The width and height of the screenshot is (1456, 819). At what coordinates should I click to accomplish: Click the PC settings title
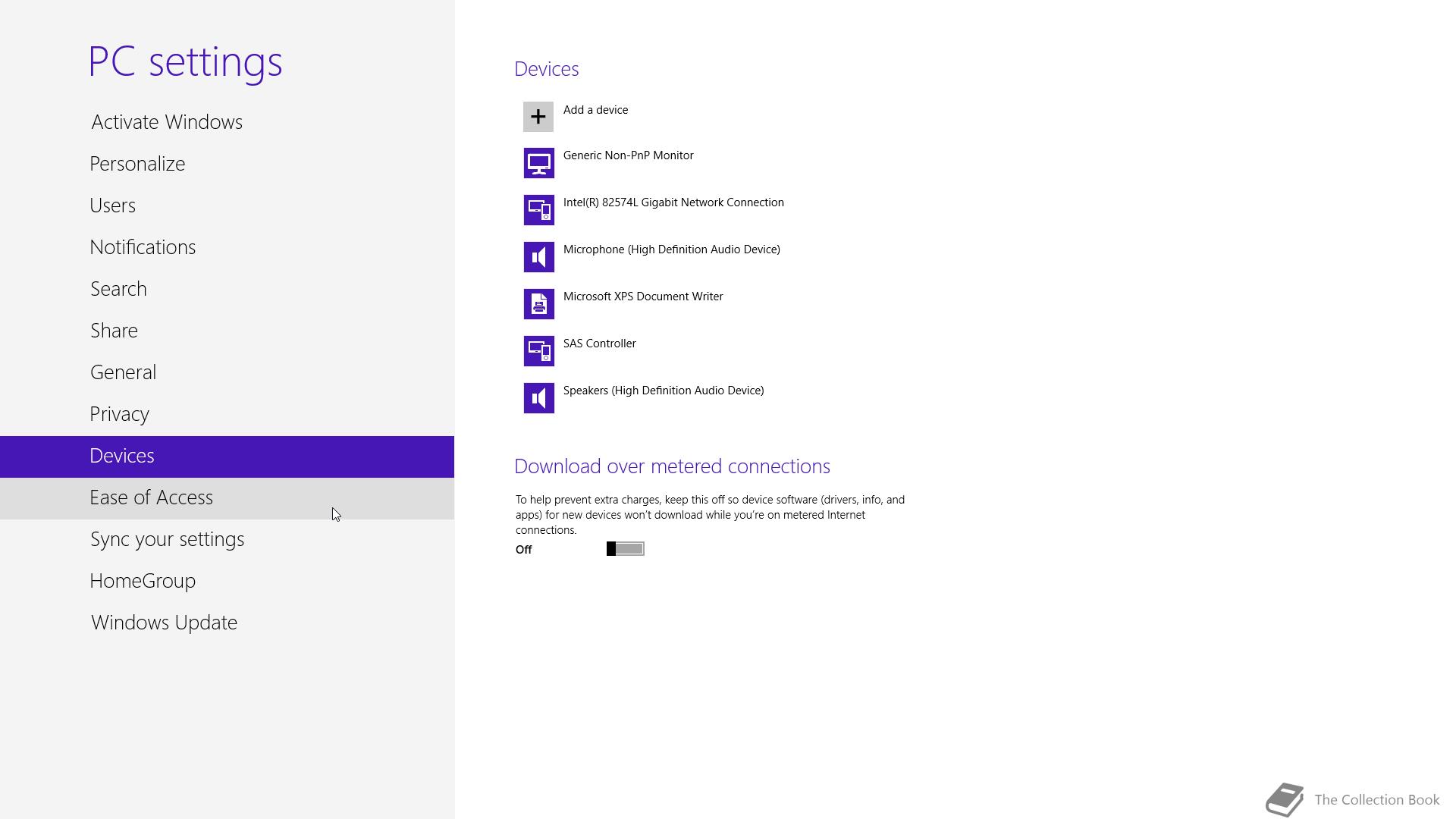click(x=185, y=62)
